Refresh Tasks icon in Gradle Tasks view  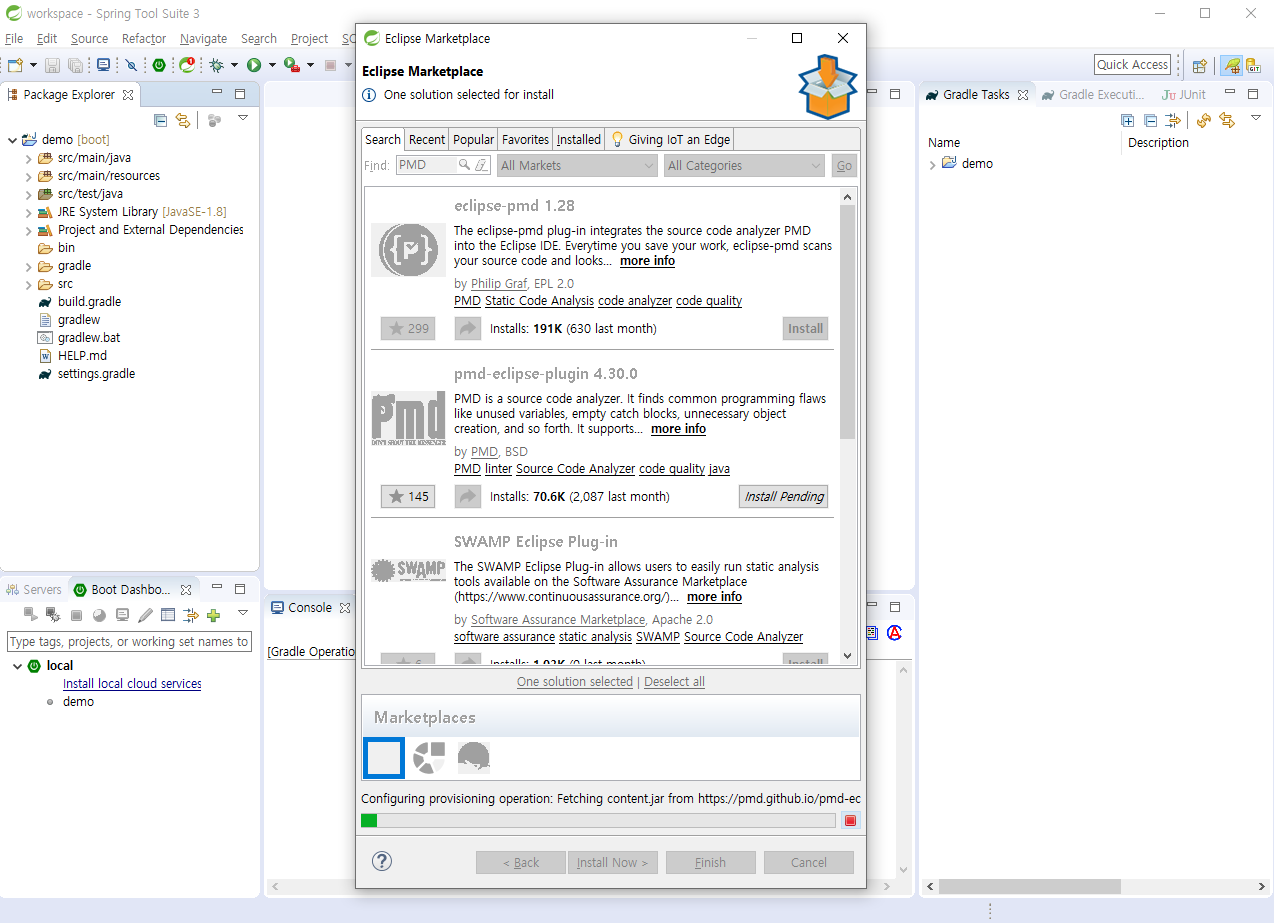pyautogui.click(x=1204, y=121)
